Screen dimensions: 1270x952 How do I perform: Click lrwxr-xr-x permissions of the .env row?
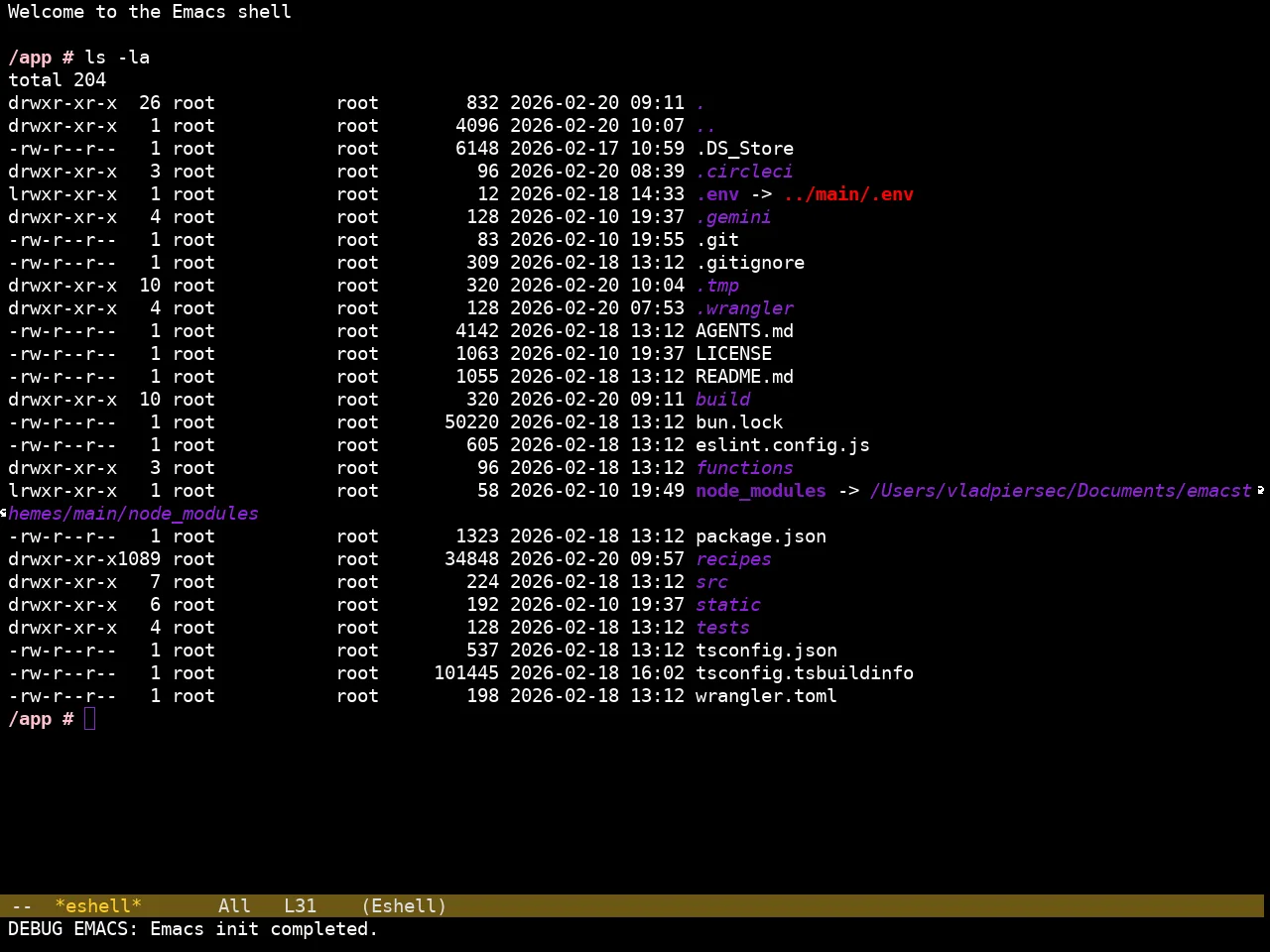point(63,194)
